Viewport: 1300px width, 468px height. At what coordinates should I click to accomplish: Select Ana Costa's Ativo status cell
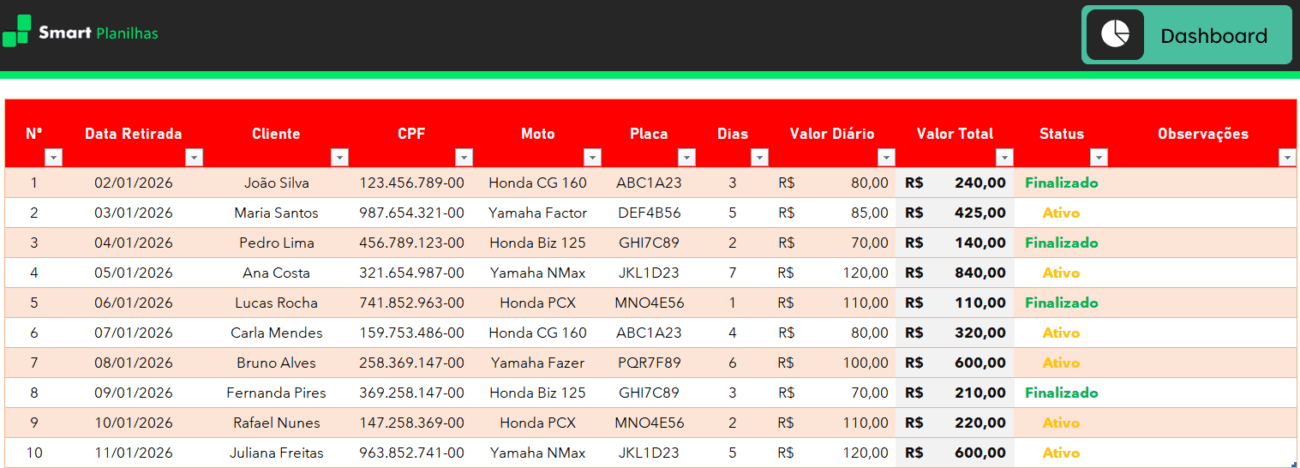tap(1061, 273)
